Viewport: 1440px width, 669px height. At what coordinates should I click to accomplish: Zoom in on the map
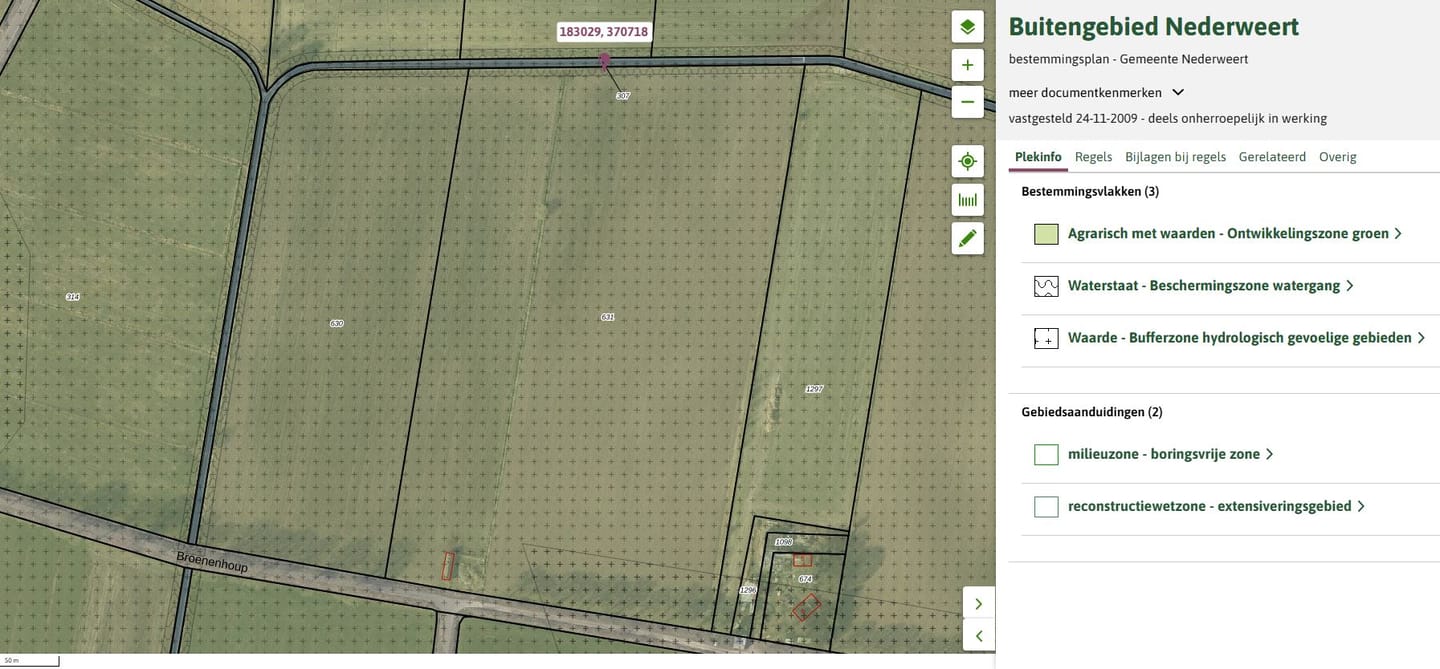click(x=967, y=66)
